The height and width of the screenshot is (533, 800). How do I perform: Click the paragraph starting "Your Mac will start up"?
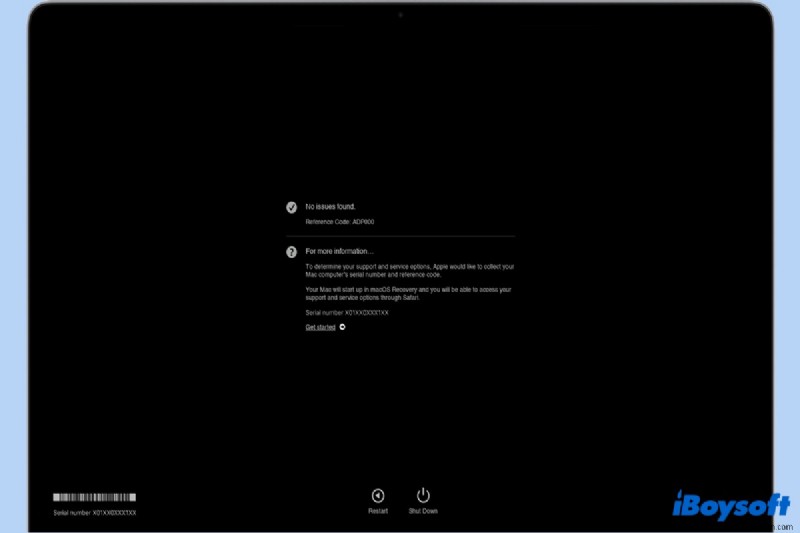408,293
